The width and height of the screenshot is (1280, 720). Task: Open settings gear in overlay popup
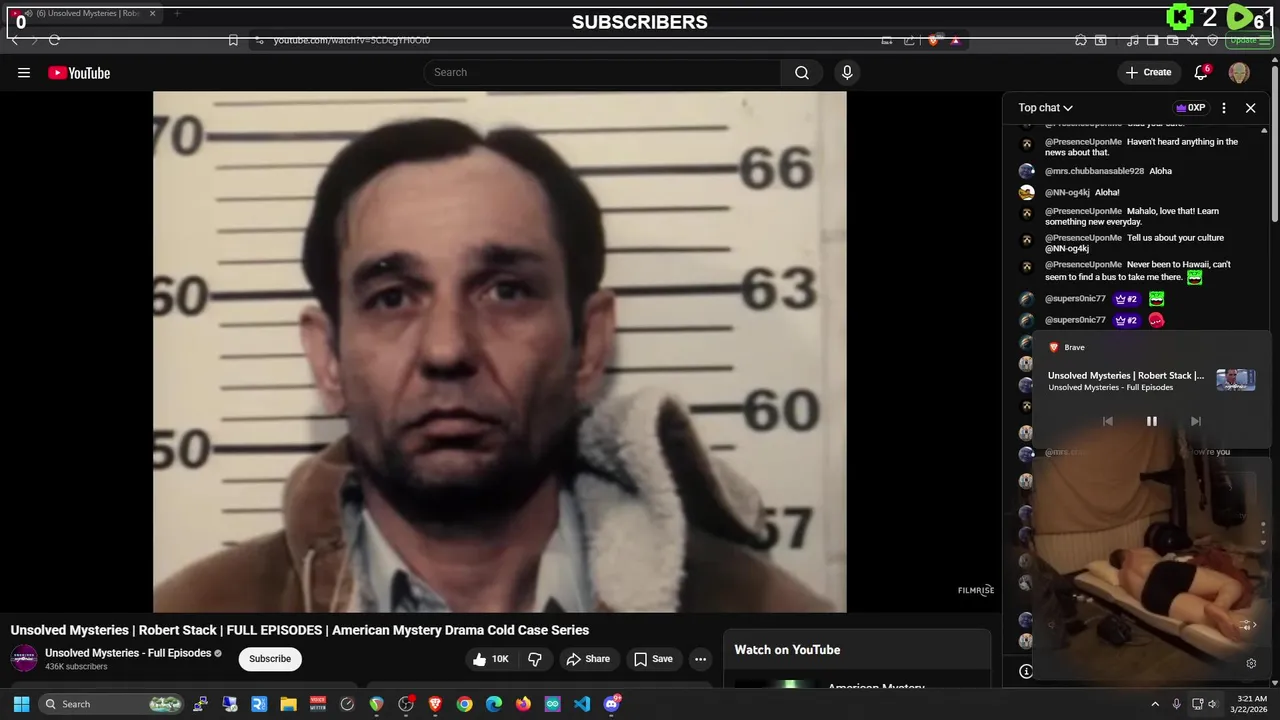click(1250, 663)
